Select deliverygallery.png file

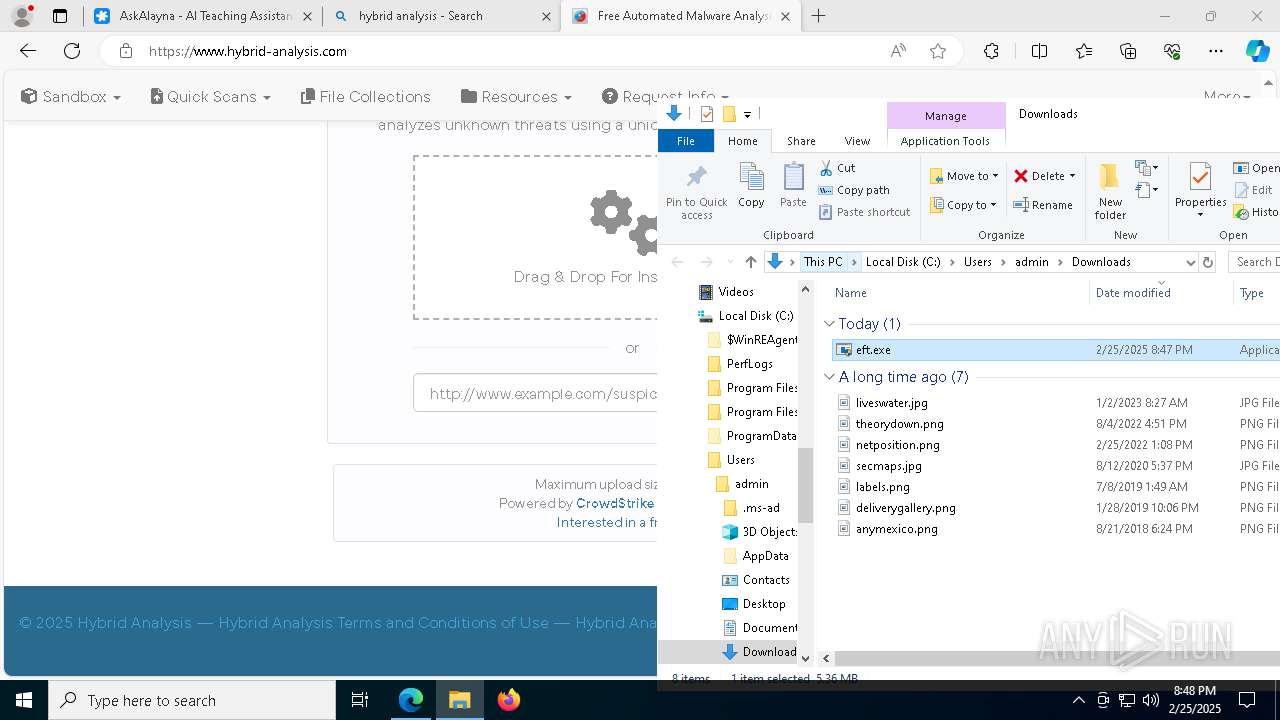(905, 508)
